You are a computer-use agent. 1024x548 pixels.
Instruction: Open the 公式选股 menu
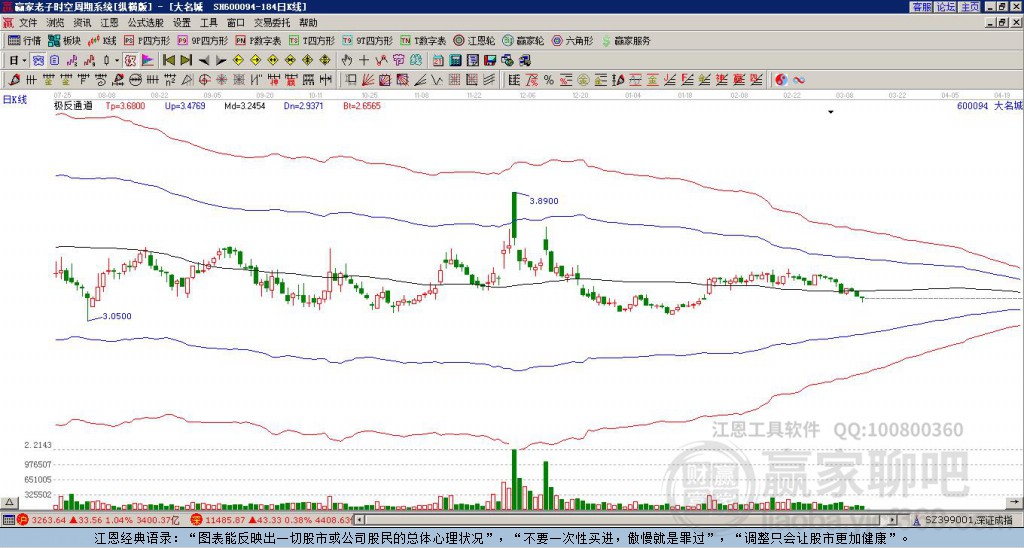[x=146, y=23]
